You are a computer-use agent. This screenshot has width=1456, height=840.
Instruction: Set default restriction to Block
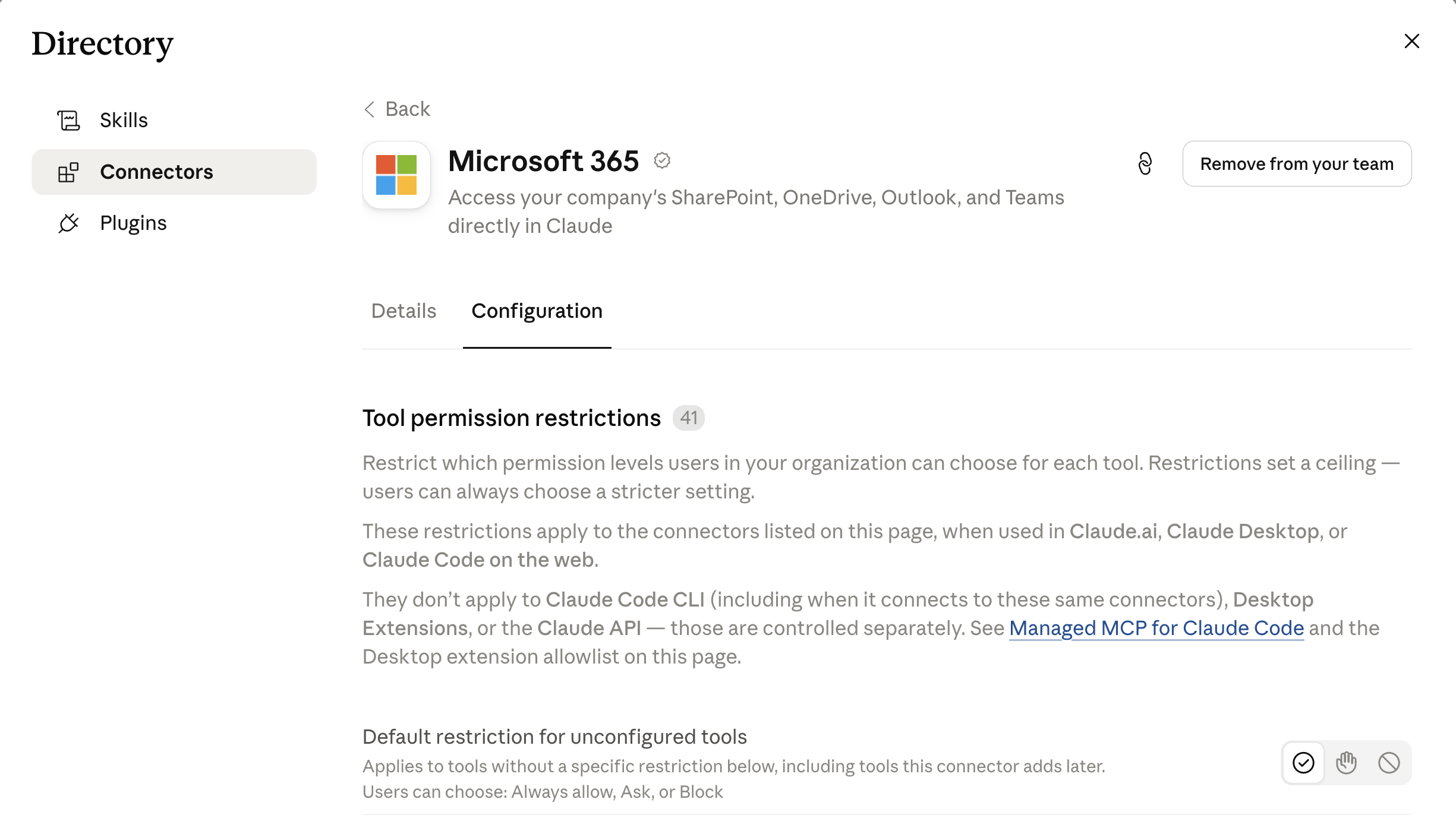1389,763
